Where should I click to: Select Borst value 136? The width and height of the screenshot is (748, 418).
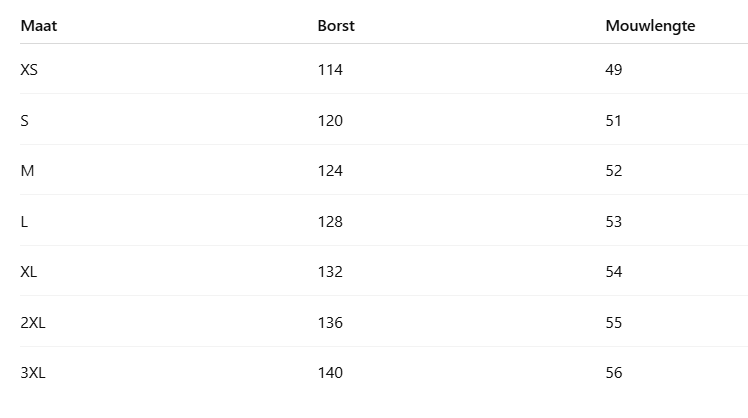point(330,323)
